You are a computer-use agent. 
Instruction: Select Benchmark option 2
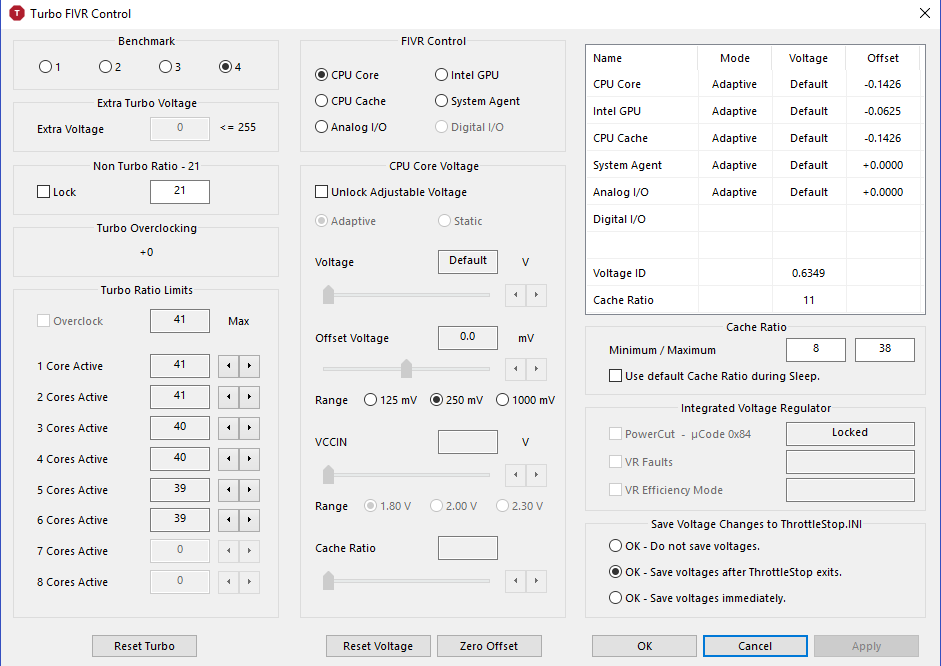[110, 67]
